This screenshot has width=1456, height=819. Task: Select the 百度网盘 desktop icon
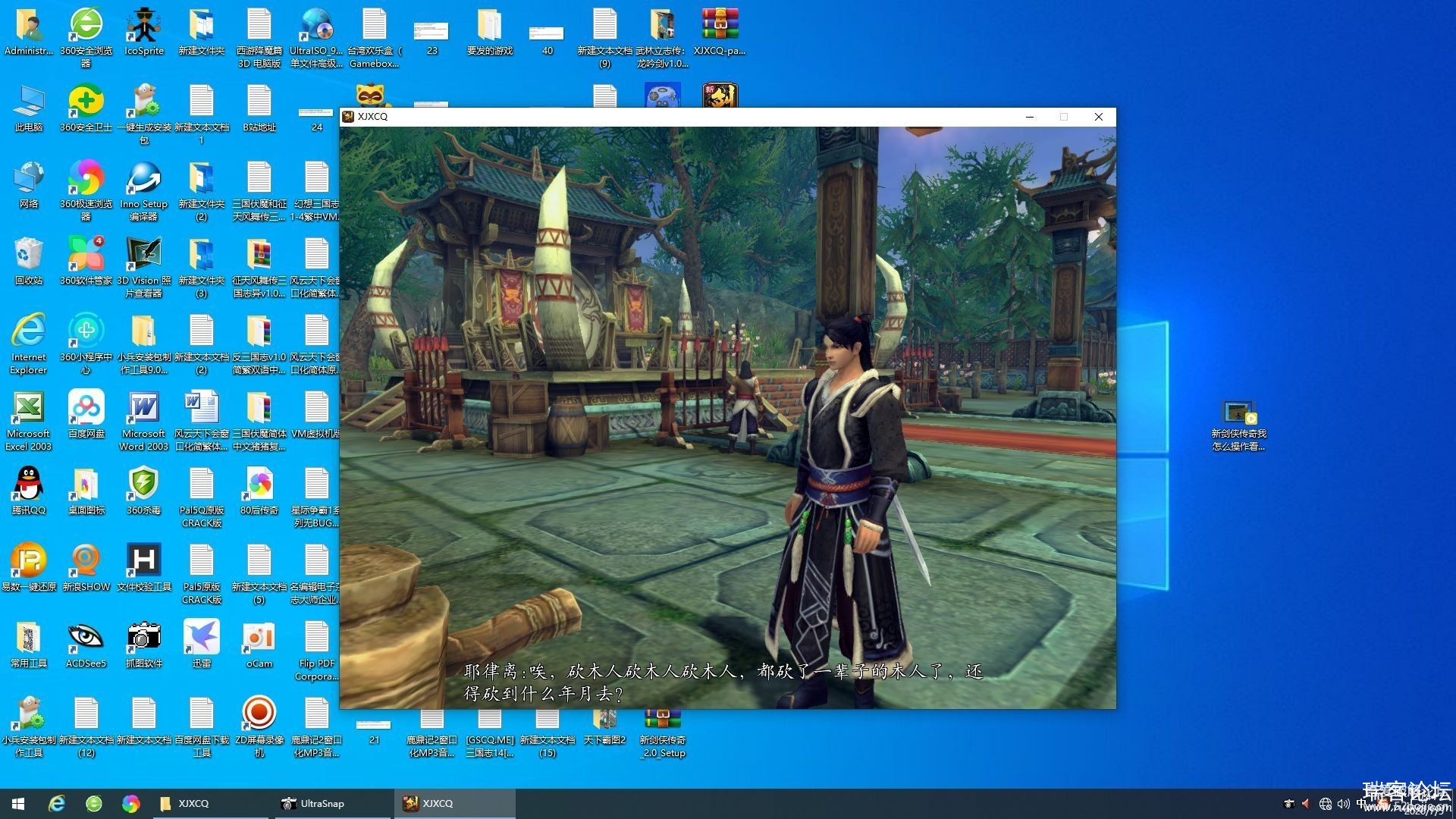86,415
